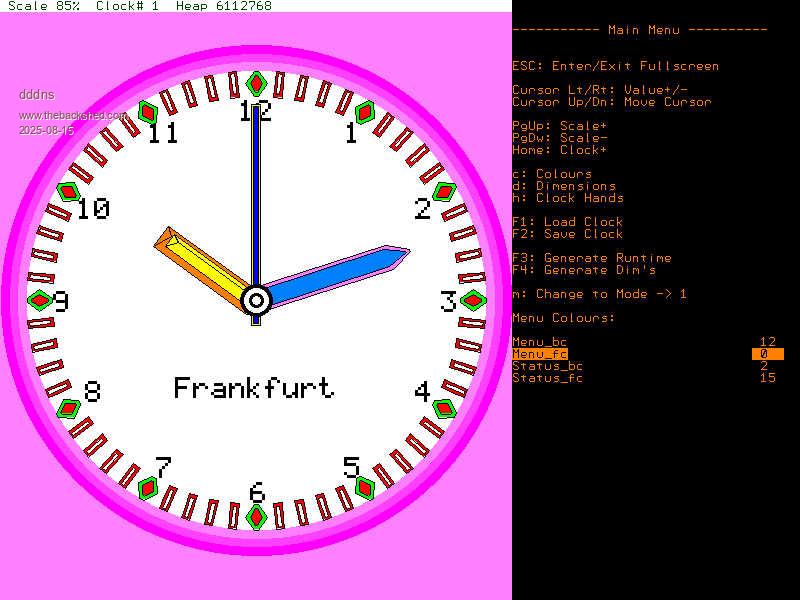Viewport: 800px width, 600px height.
Task: Click the diamond marker beside numeral 3
Action: pyautogui.click(x=473, y=300)
